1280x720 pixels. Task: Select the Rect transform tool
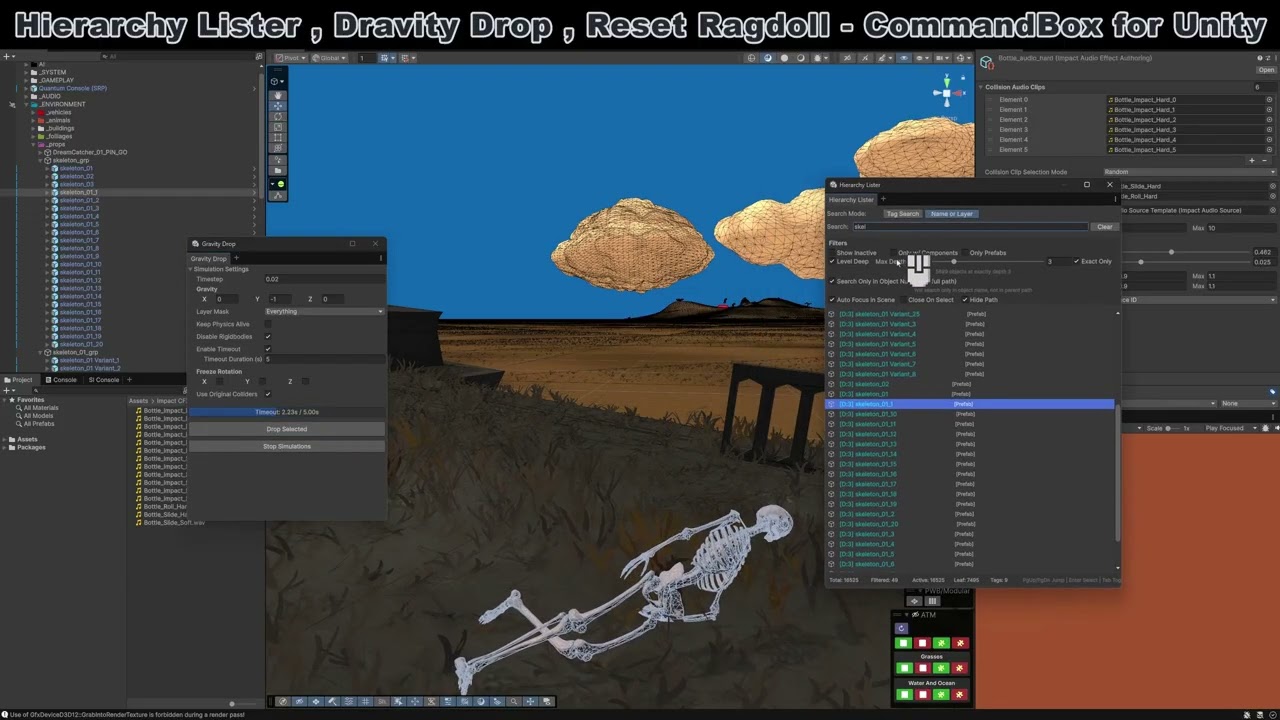click(278, 138)
